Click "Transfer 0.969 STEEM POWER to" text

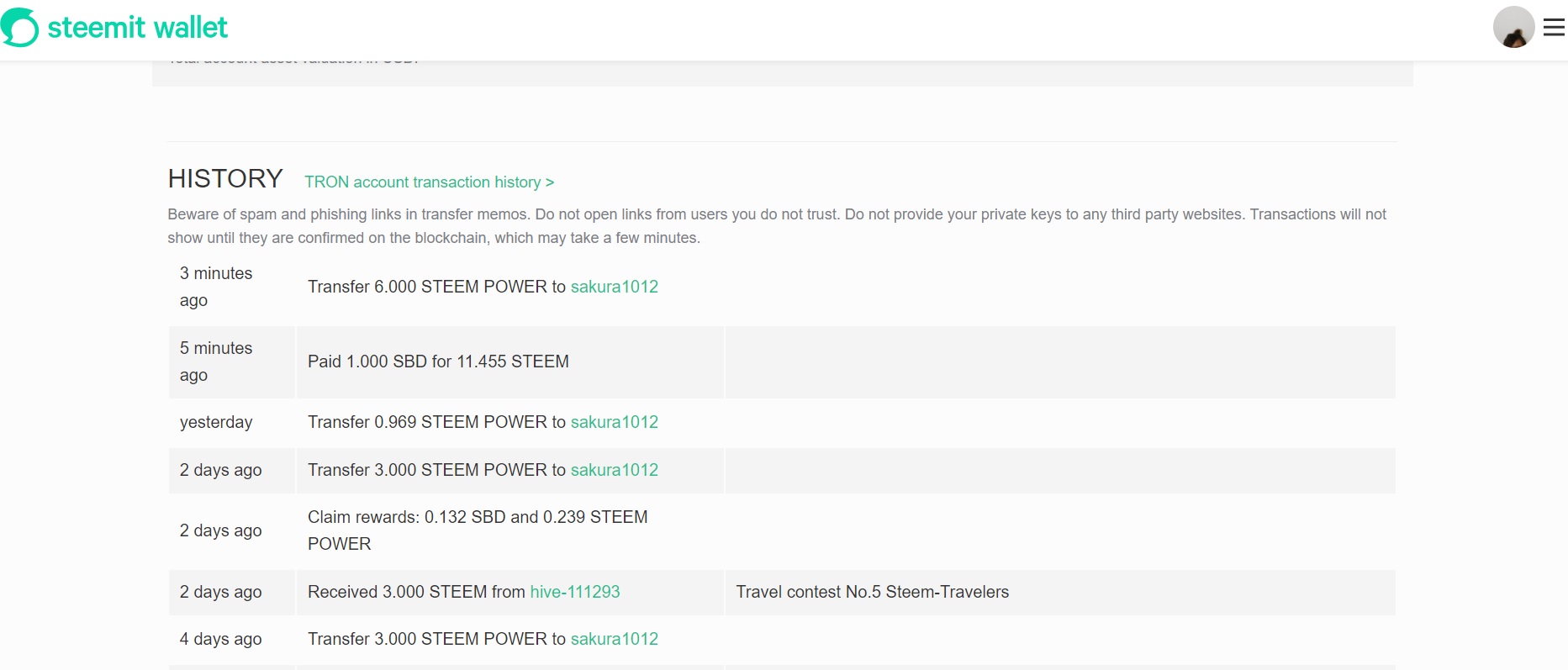click(436, 422)
